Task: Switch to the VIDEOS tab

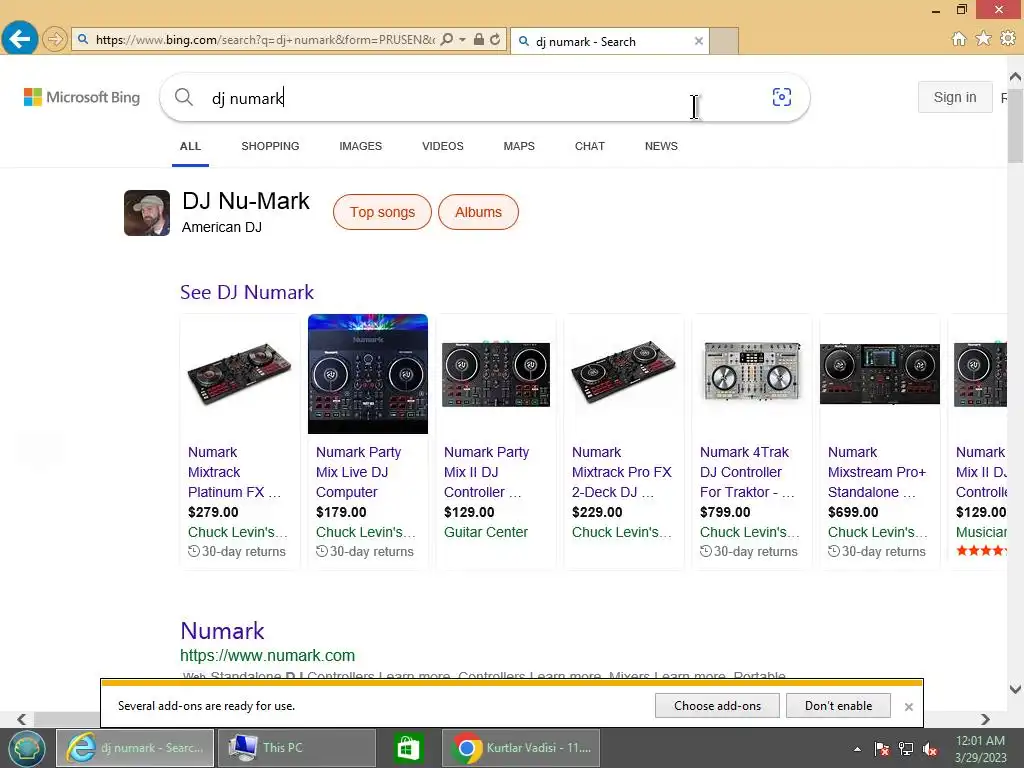Action: pyautogui.click(x=443, y=146)
